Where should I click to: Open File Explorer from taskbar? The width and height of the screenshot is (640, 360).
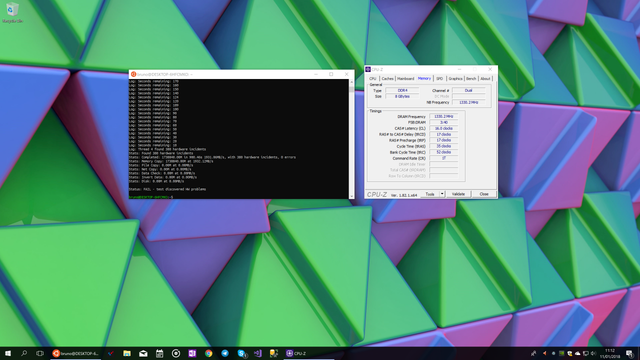pyautogui.click(x=127, y=353)
